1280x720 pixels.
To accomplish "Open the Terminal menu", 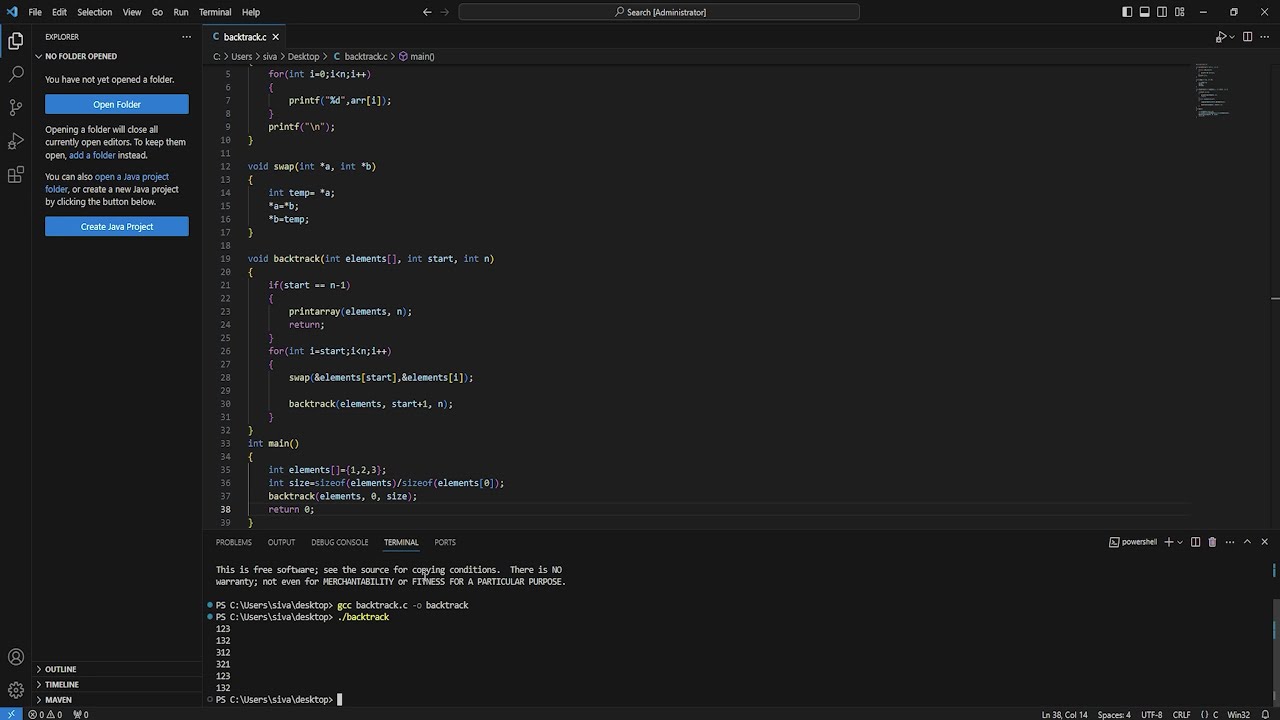I will coord(215,12).
